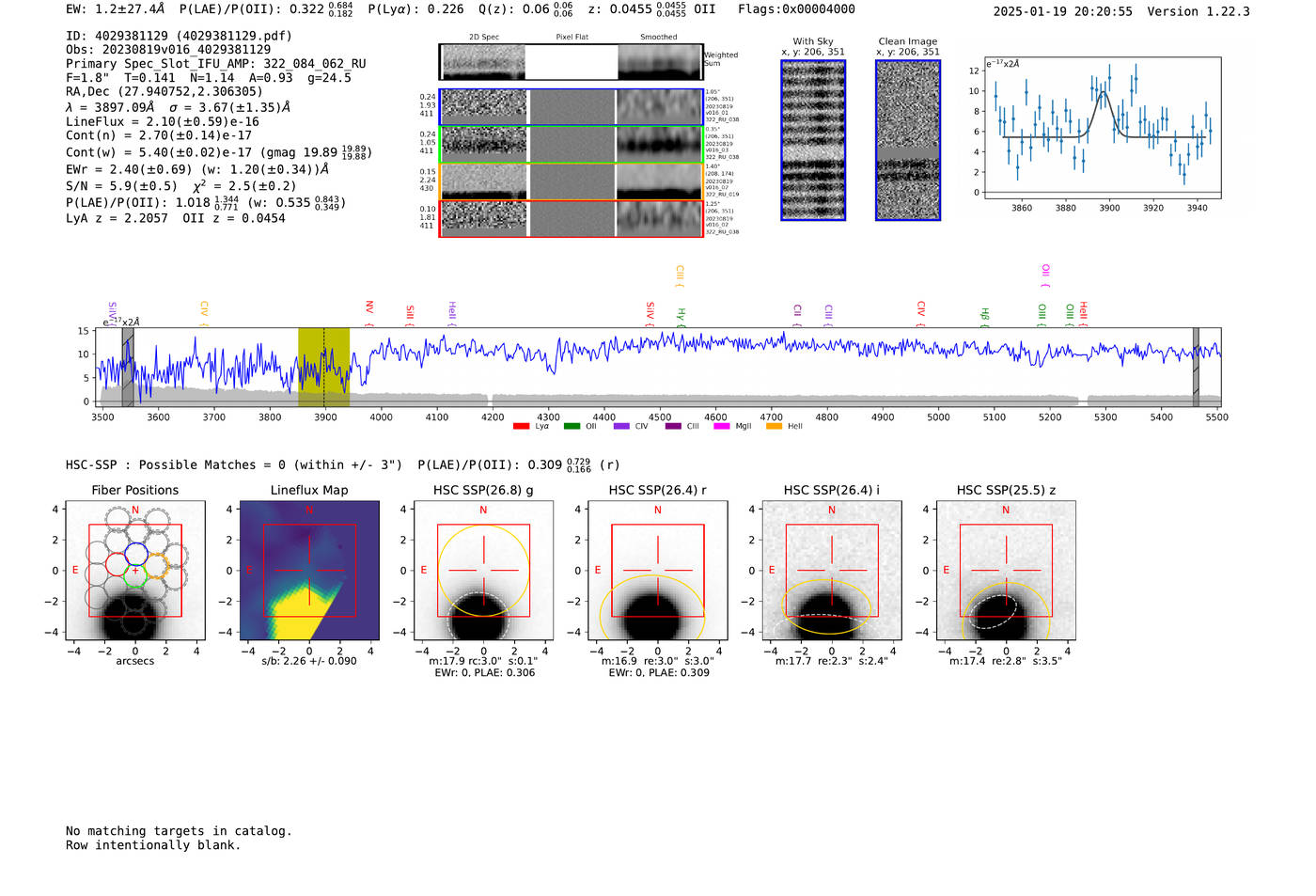Click the "No matching targets in catalog." text

[x=179, y=831]
